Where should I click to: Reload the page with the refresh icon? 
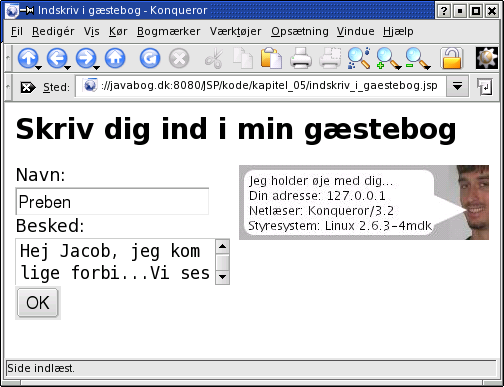[x=150, y=59]
